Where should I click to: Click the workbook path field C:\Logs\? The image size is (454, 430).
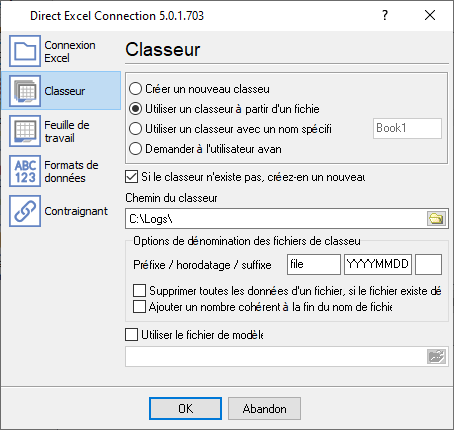coord(276,219)
